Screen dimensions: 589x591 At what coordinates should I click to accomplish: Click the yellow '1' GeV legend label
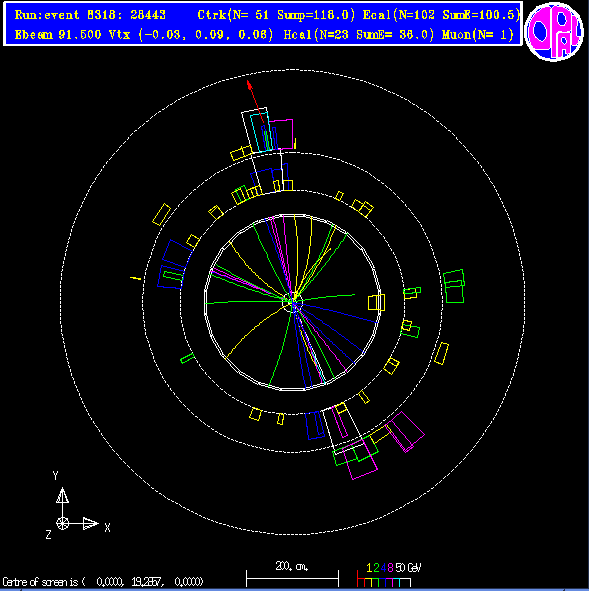pos(369,568)
